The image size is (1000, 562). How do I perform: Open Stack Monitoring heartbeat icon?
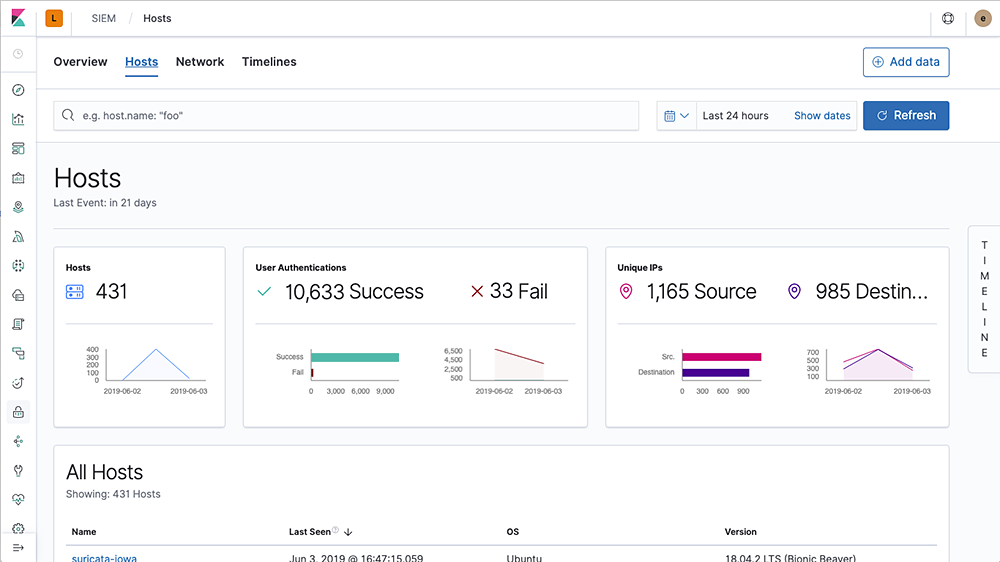(18, 499)
